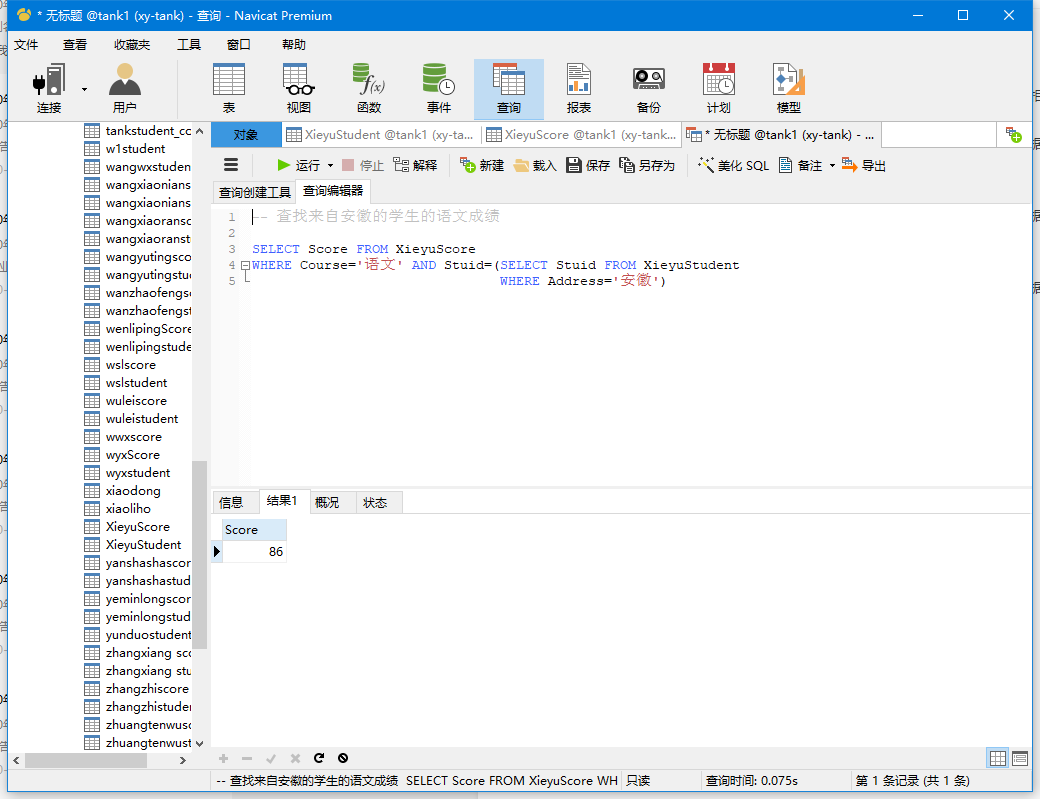The width and height of the screenshot is (1040, 799).
Task: Load a query file with 载入
Action: click(x=535, y=165)
